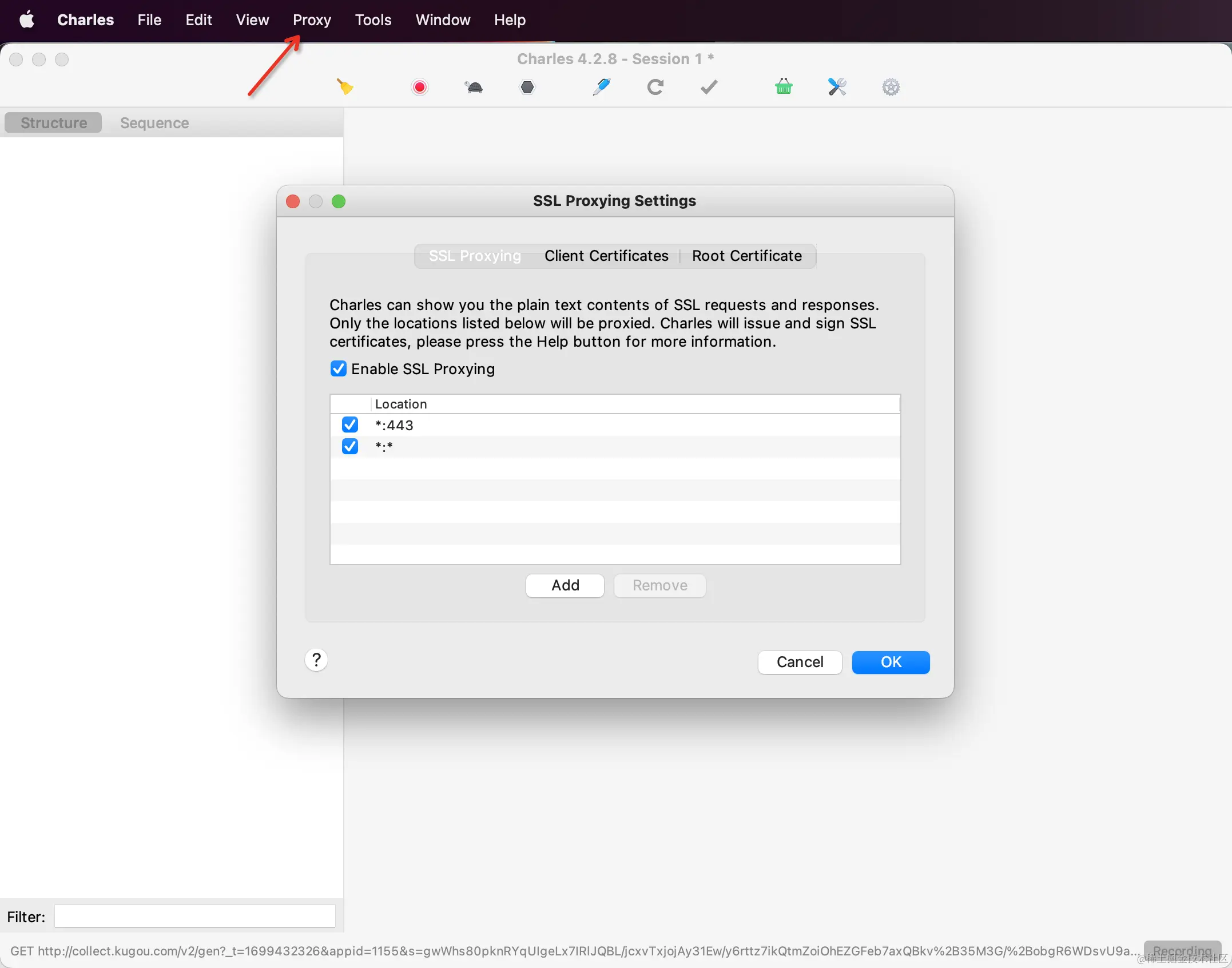Screen dimensions: 1232x968
Task: Open the View menu
Action: pyautogui.click(x=252, y=20)
